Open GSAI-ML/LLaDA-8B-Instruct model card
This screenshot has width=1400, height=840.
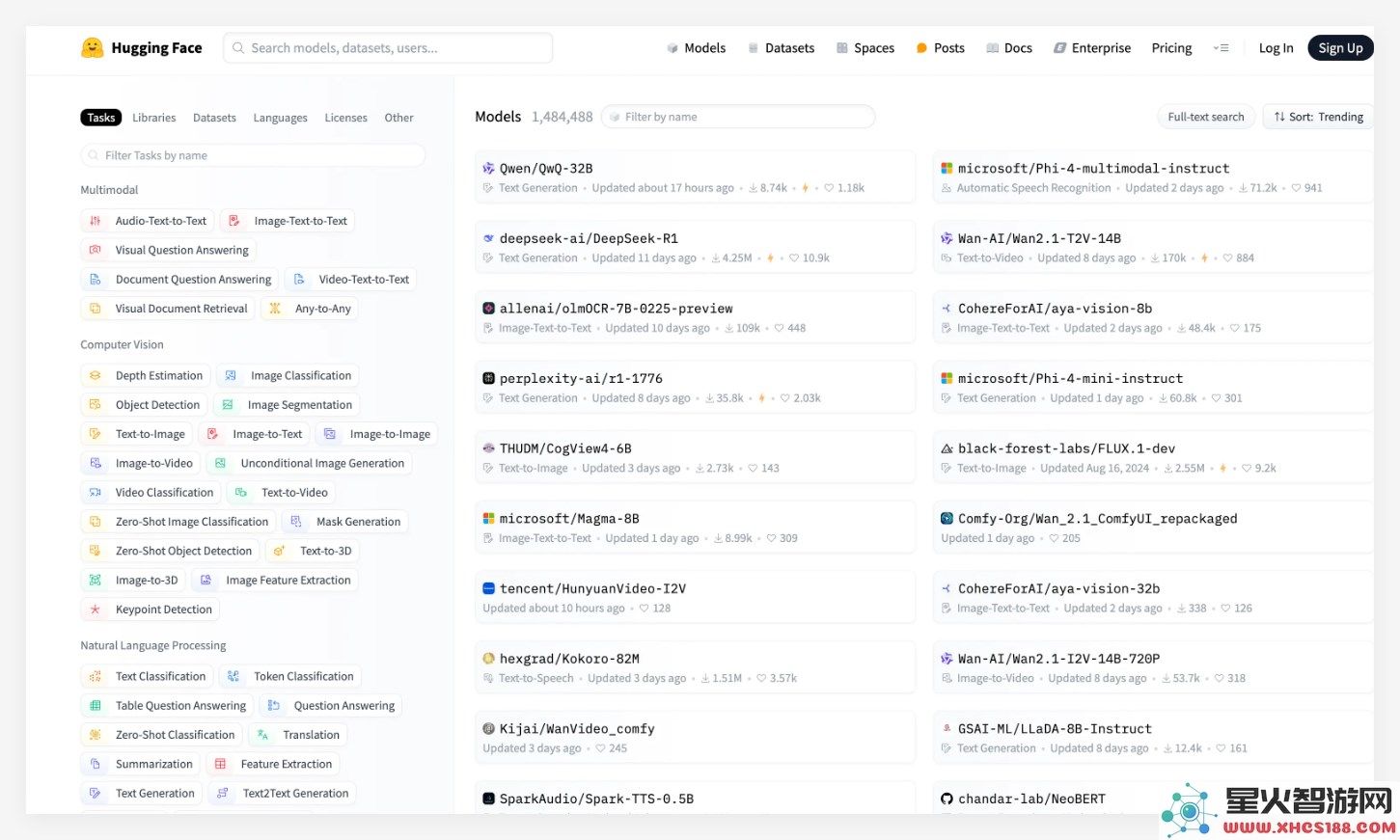pyautogui.click(x=1153, y=738)
